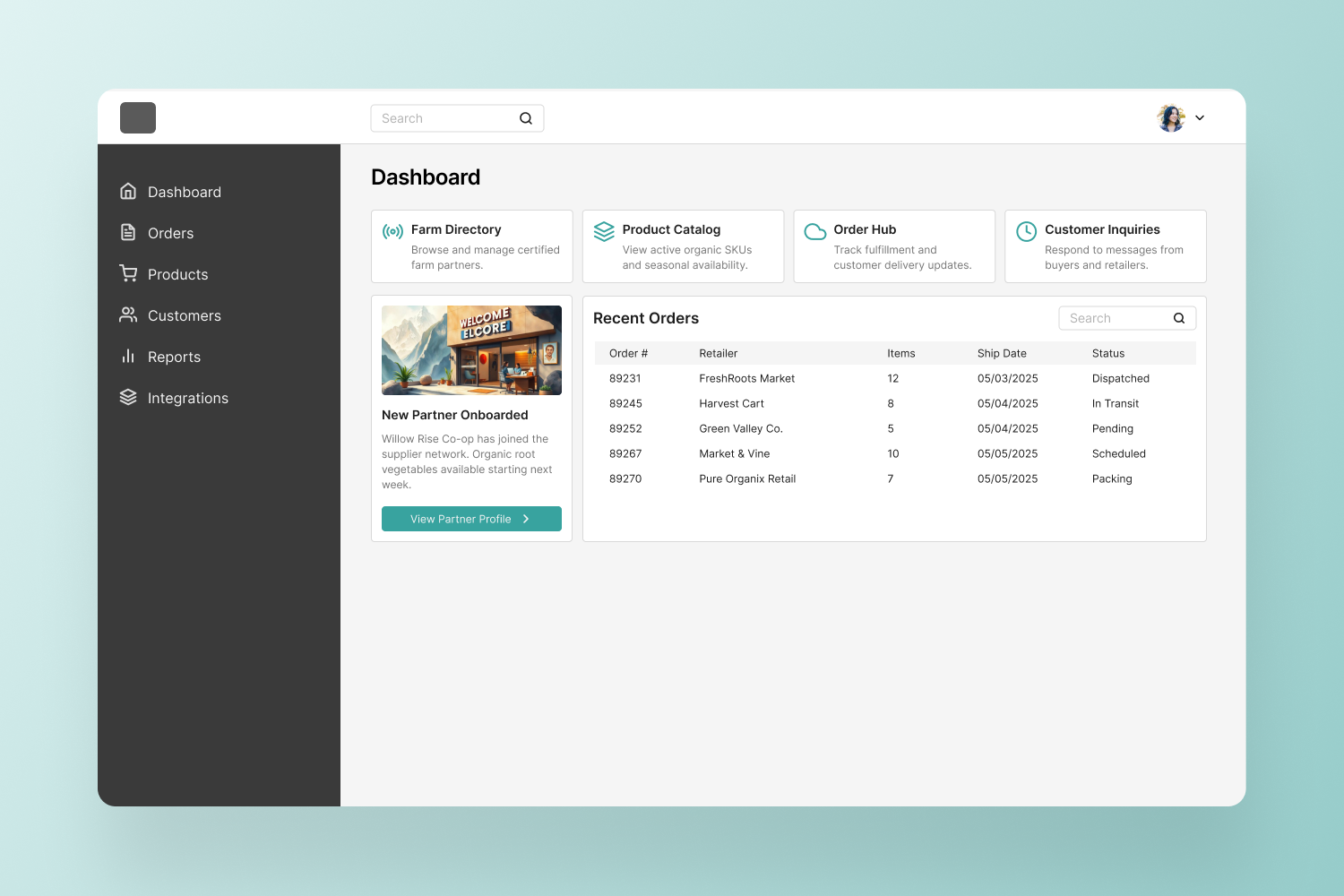Open Products section in sidebar
Screen dimensions: 1344x896
178,274
